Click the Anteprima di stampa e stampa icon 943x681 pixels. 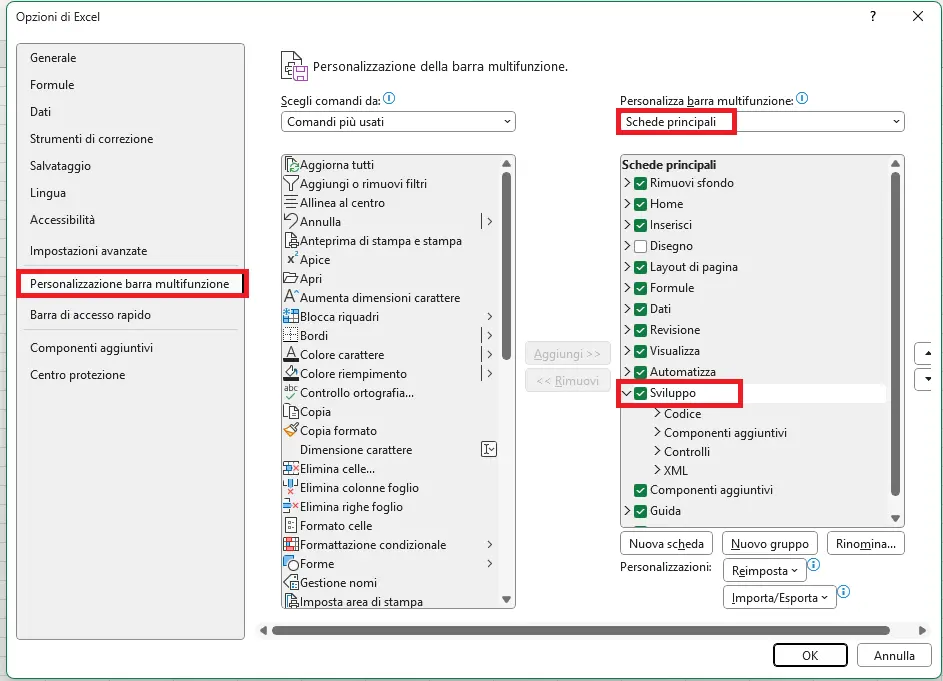pyautogui.click(x=291, y=241)
